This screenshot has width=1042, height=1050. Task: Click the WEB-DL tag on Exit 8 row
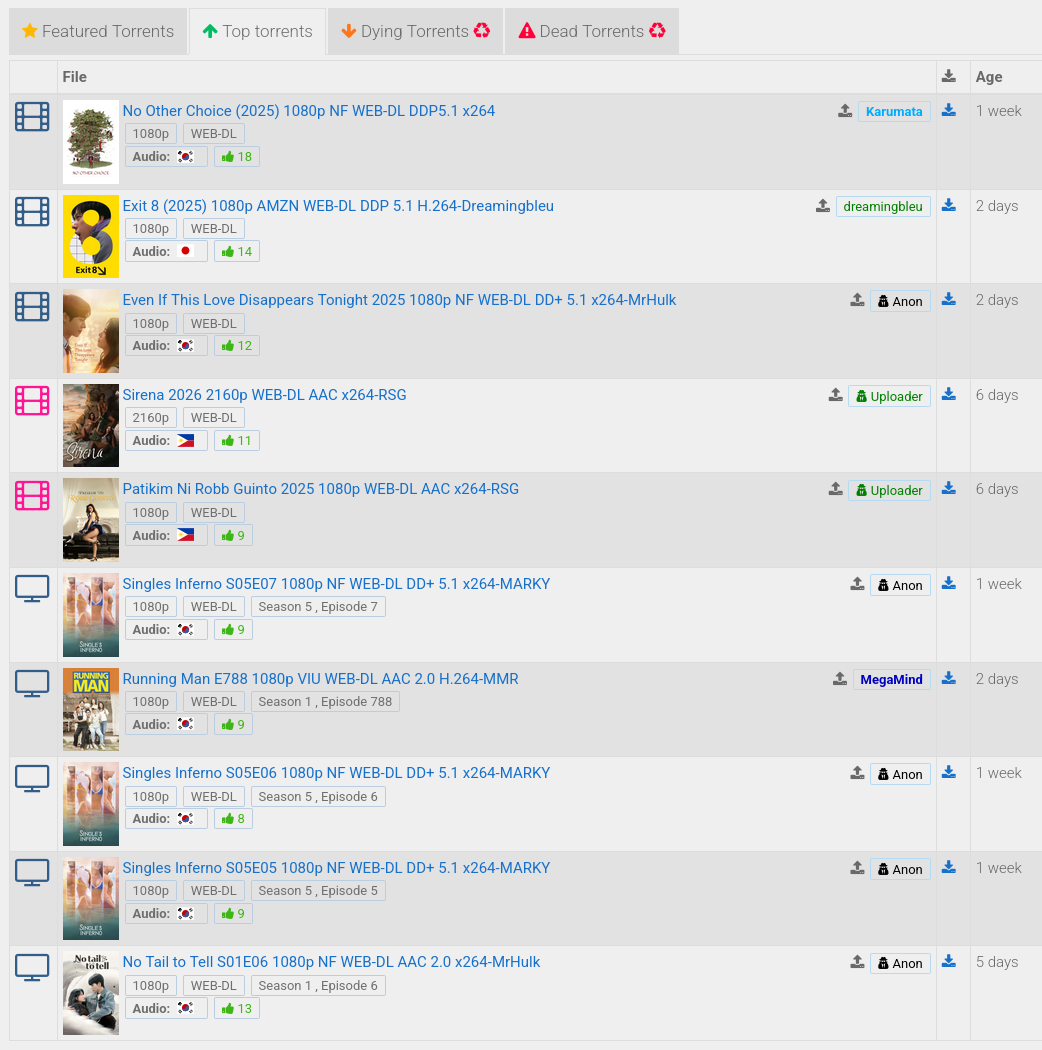(x=214, y=229)
